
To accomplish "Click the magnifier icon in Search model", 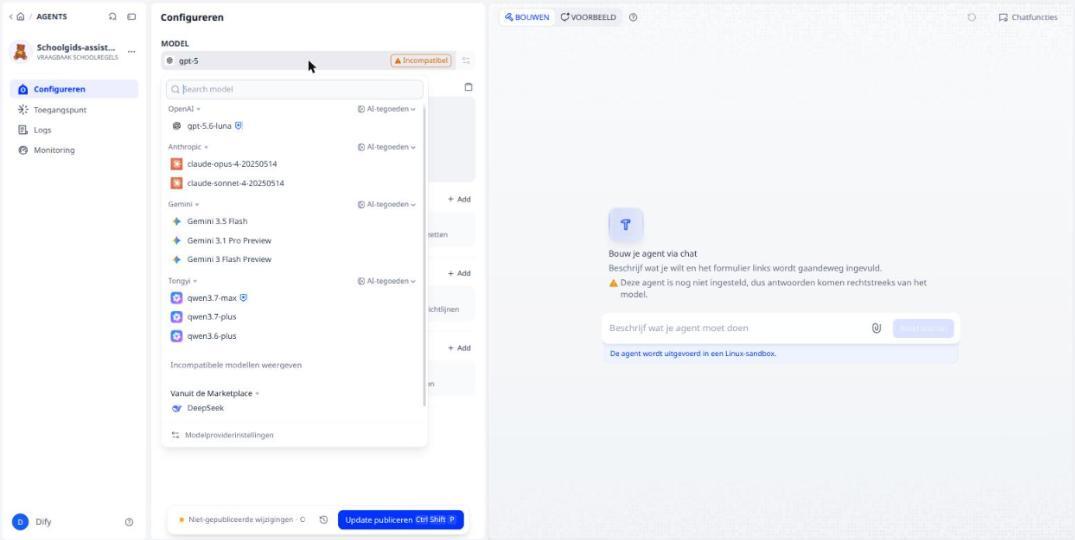I will pyautogui.click(x=176, y=89).
